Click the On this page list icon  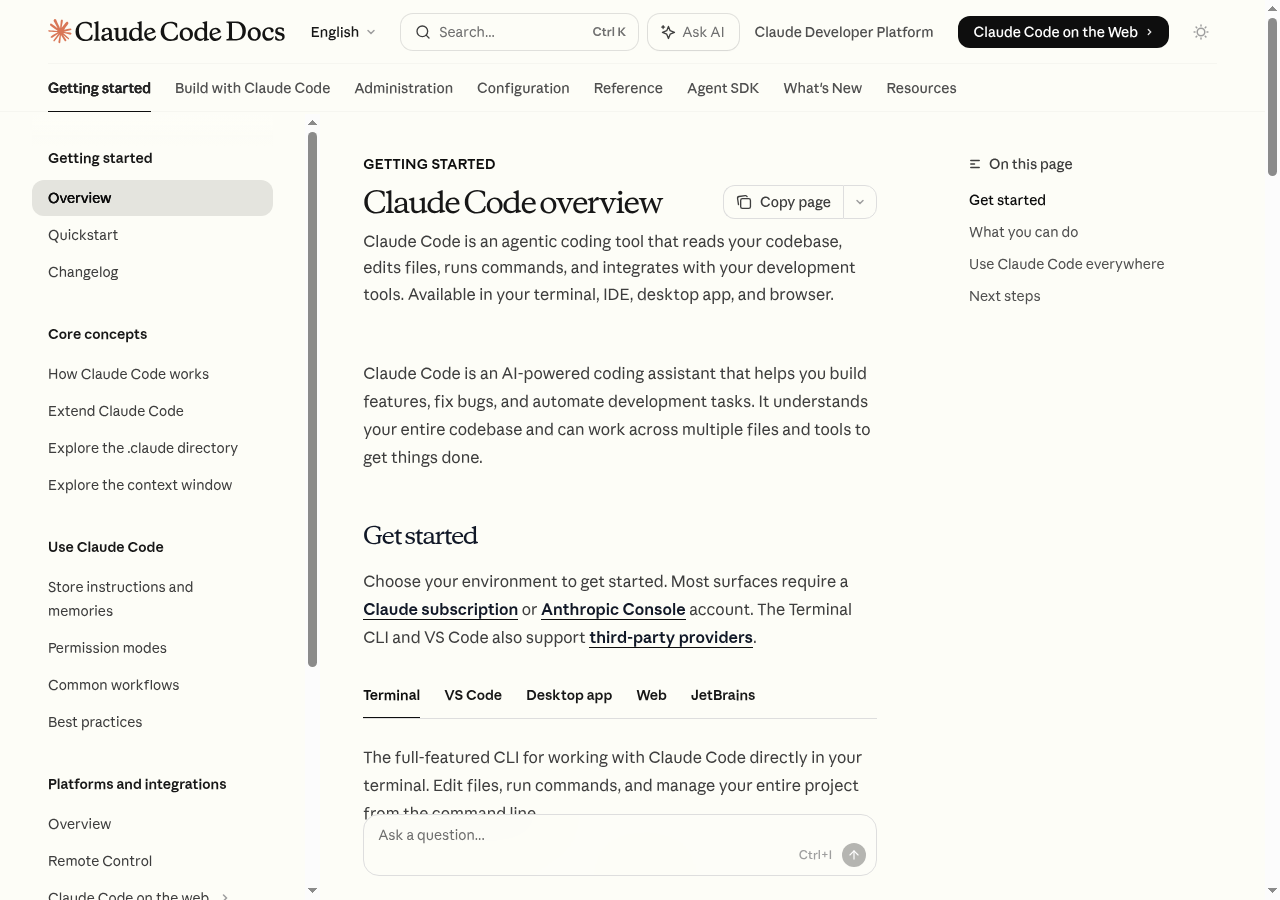975,164
